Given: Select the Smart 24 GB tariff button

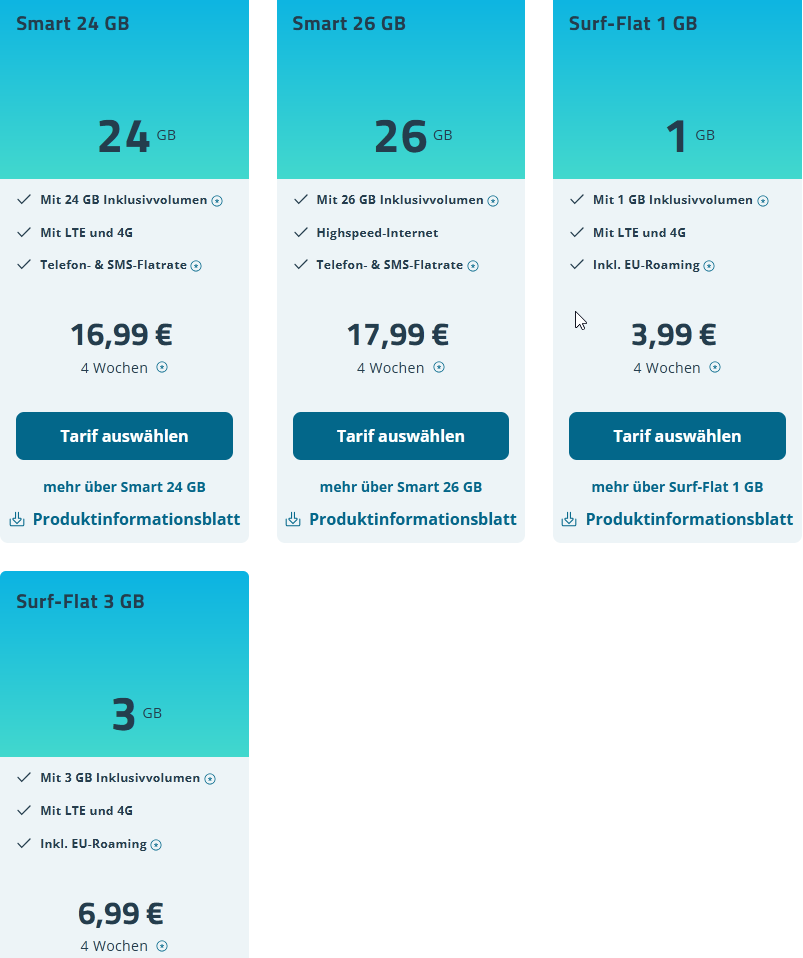Looking at the screenshot, I should point(124,436).
